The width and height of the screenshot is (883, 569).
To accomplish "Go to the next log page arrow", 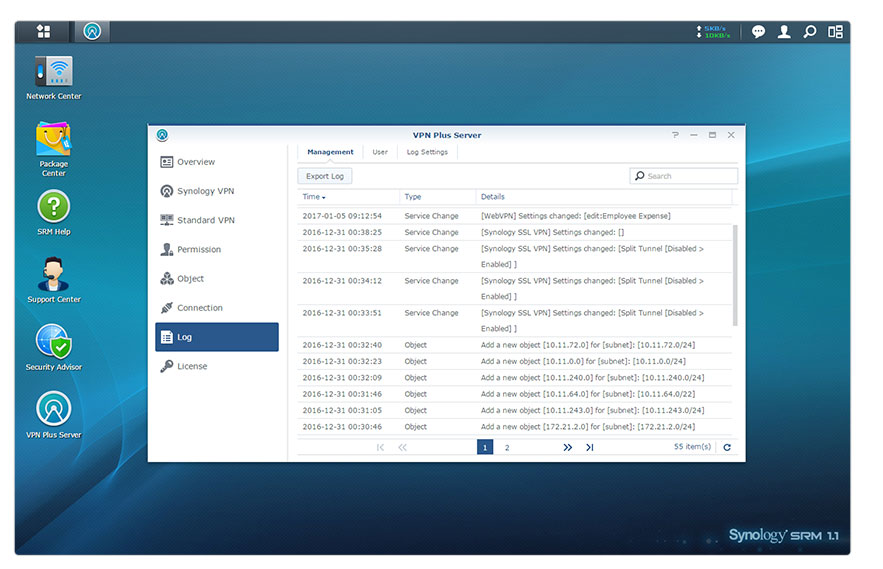I will 568,447.
